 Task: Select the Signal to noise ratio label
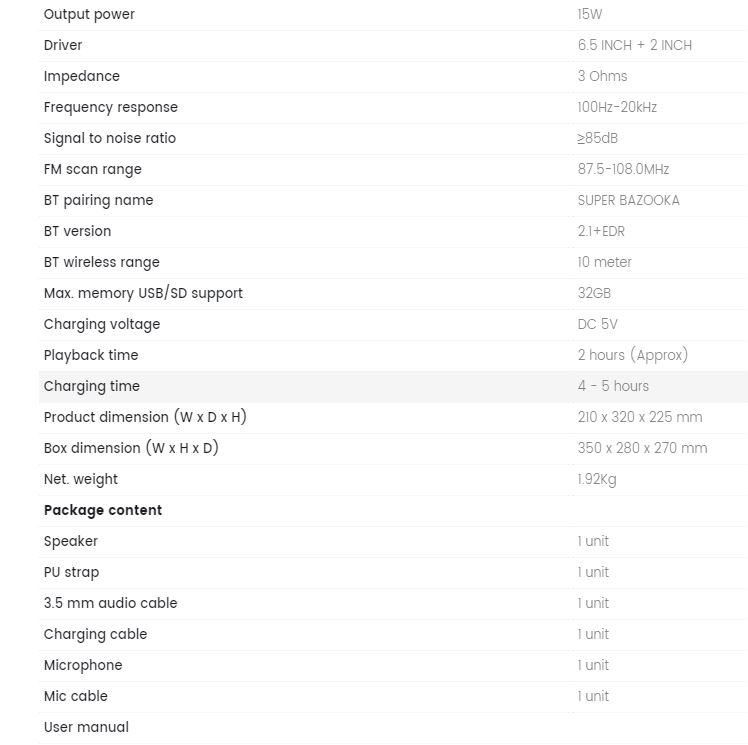[x=110, y=138]
